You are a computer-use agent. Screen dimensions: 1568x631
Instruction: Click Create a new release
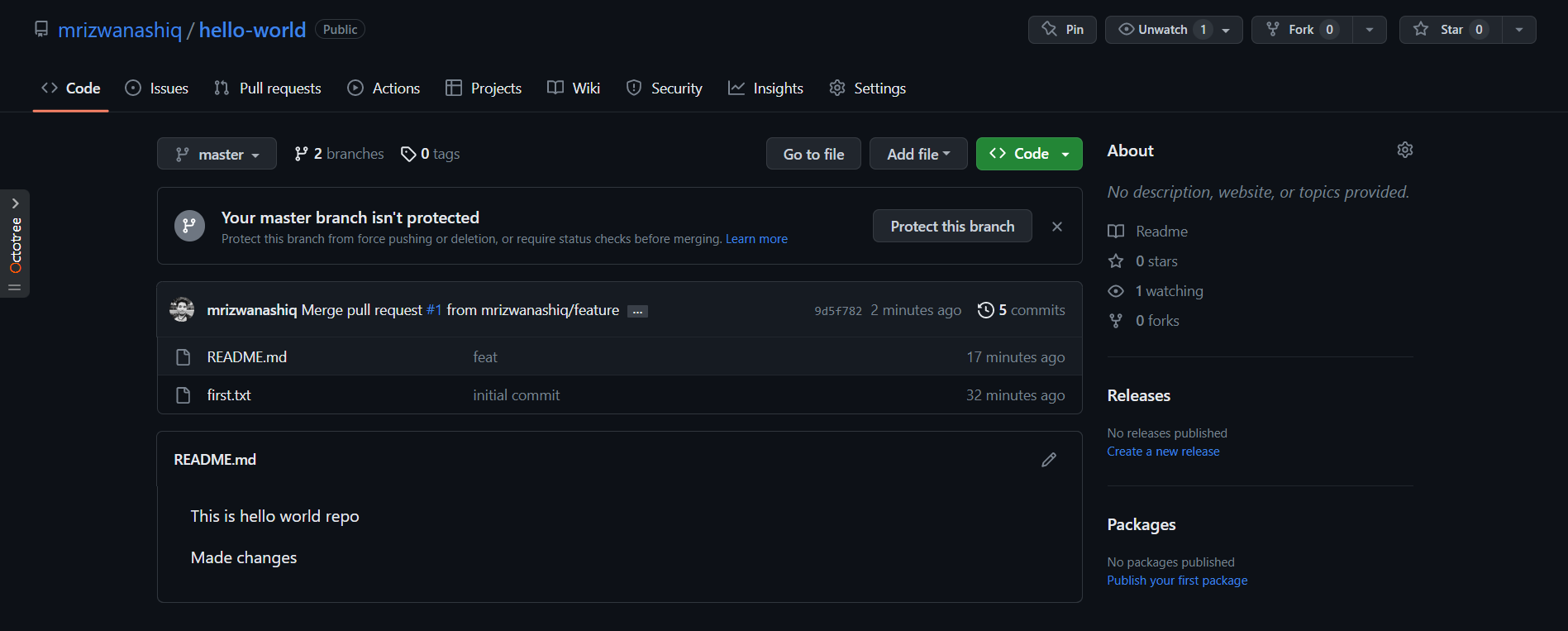click(x=1163, y=452)
